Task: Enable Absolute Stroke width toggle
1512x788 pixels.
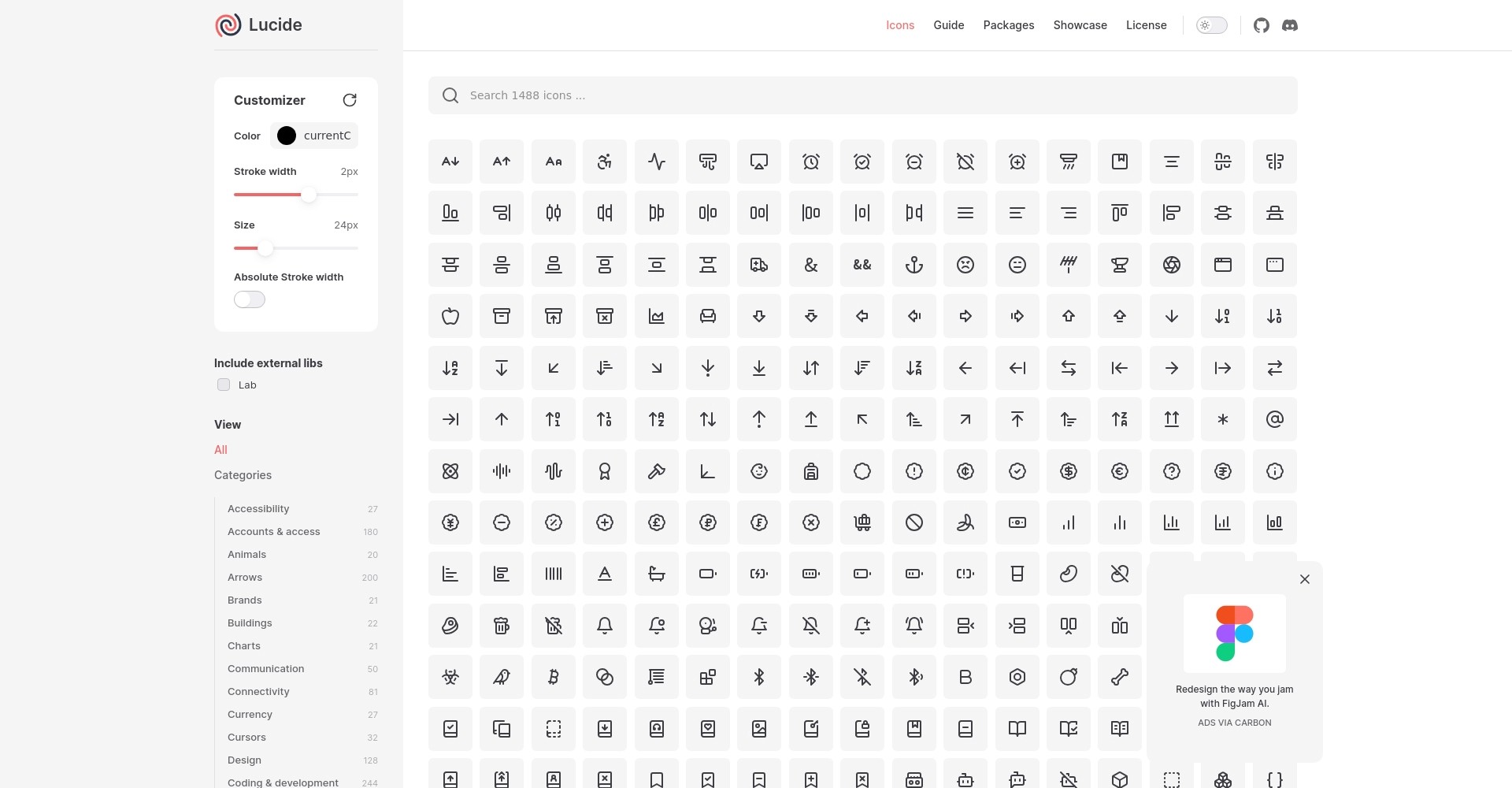Action: (250, 299)
